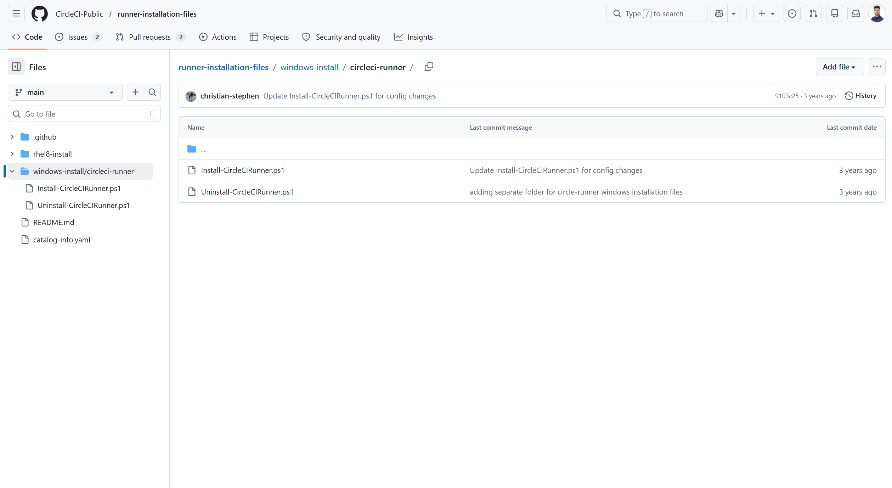This screenshot has width=892, height=488.
Task: Switch to the Actions tab
Action: (217, 37)
